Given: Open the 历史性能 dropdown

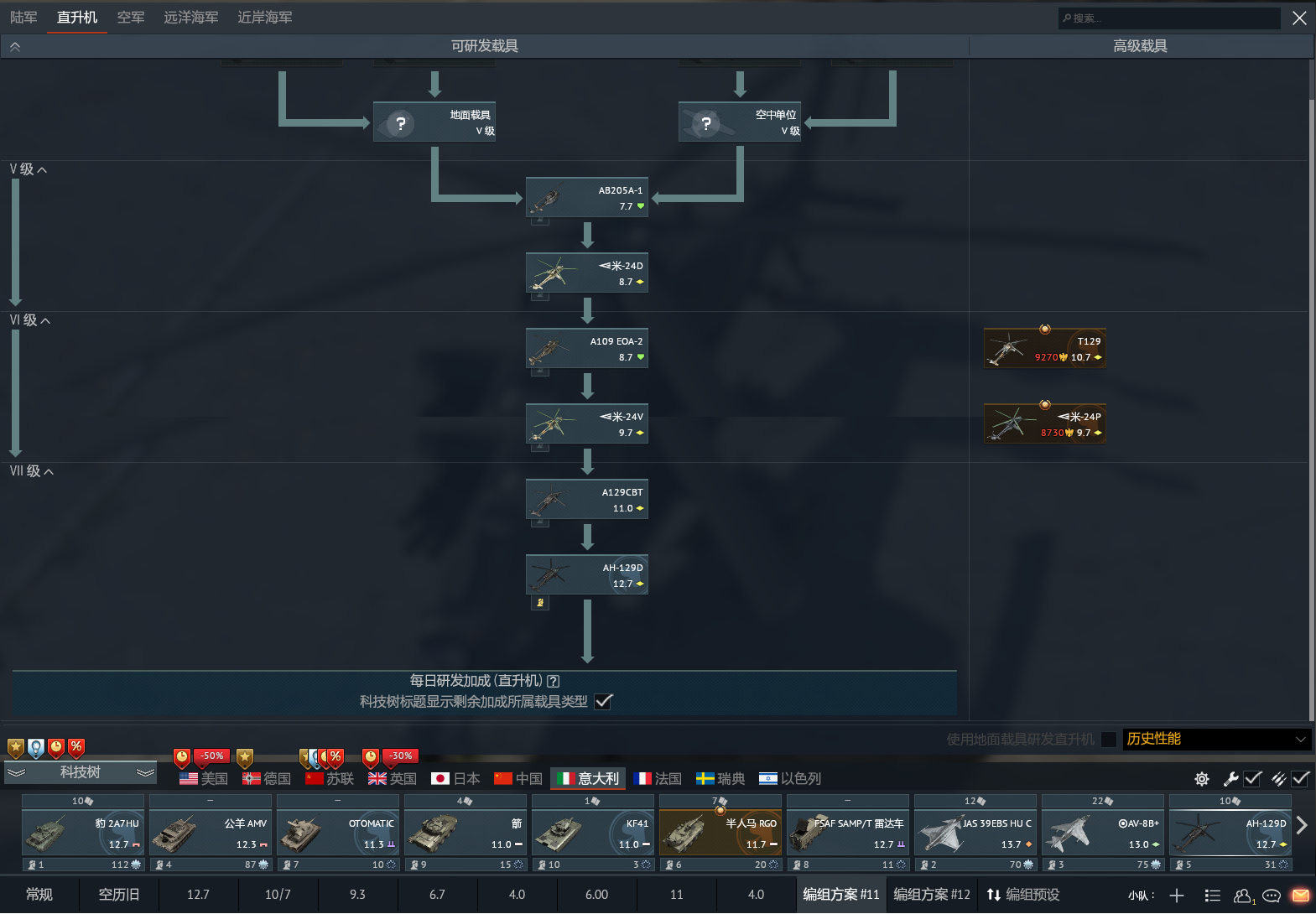Looking at the screenshot, I should click(1215, 739).
